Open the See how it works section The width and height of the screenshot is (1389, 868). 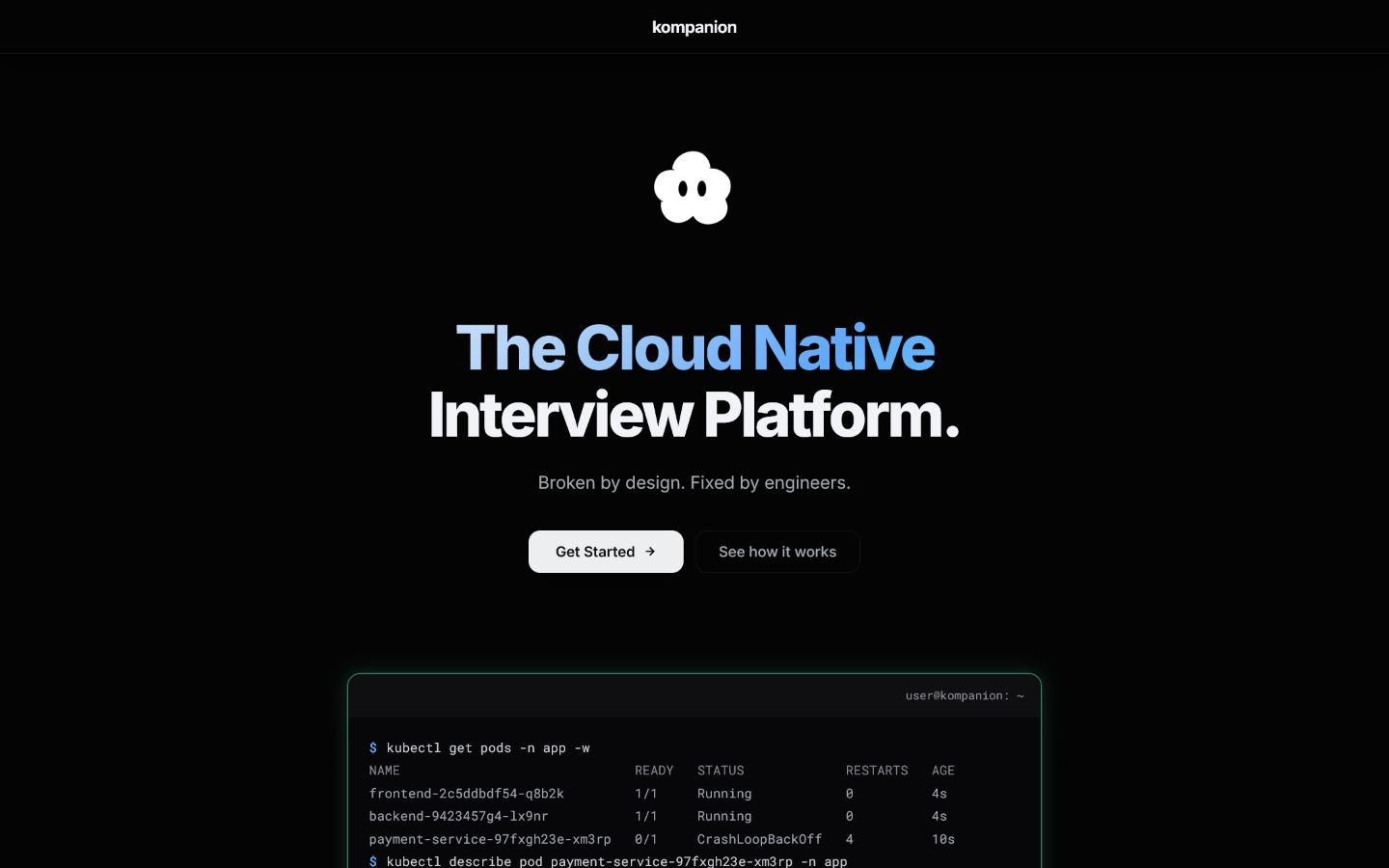click(777, 552)
